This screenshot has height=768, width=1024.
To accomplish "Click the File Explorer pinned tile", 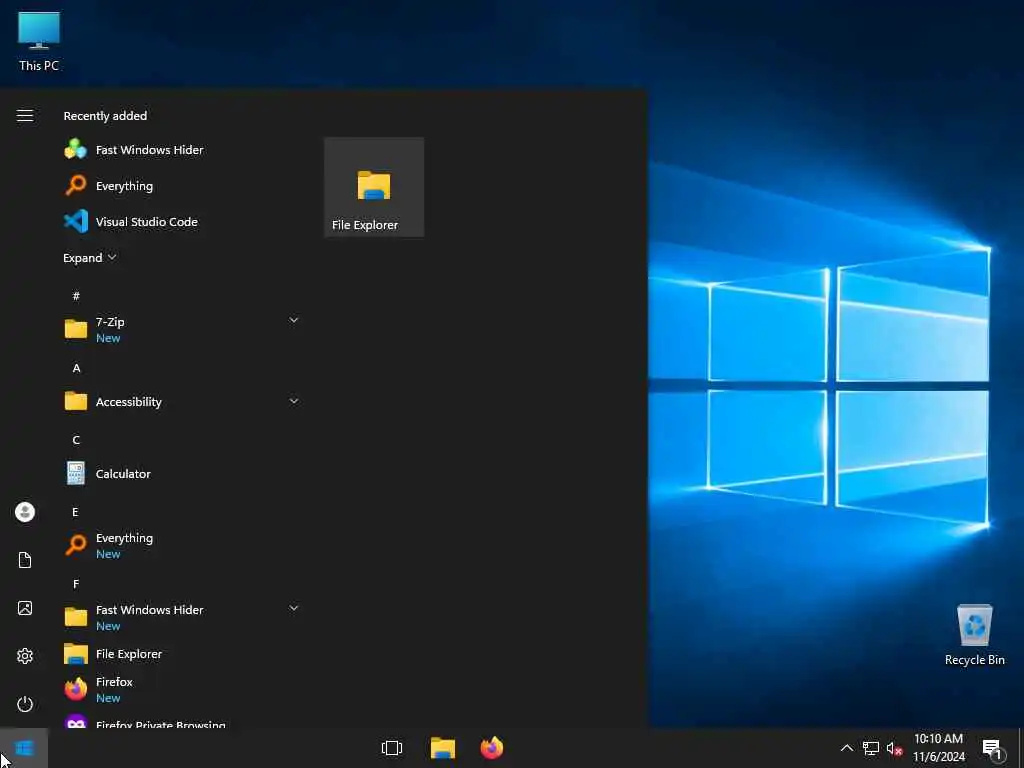I will 374,187.
